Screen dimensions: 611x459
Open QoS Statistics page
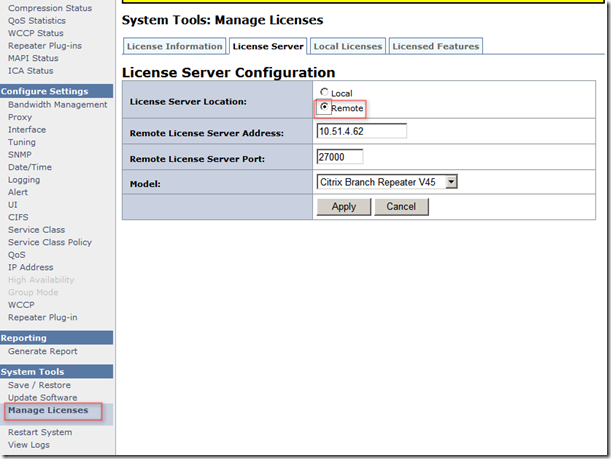pos(37,21)
